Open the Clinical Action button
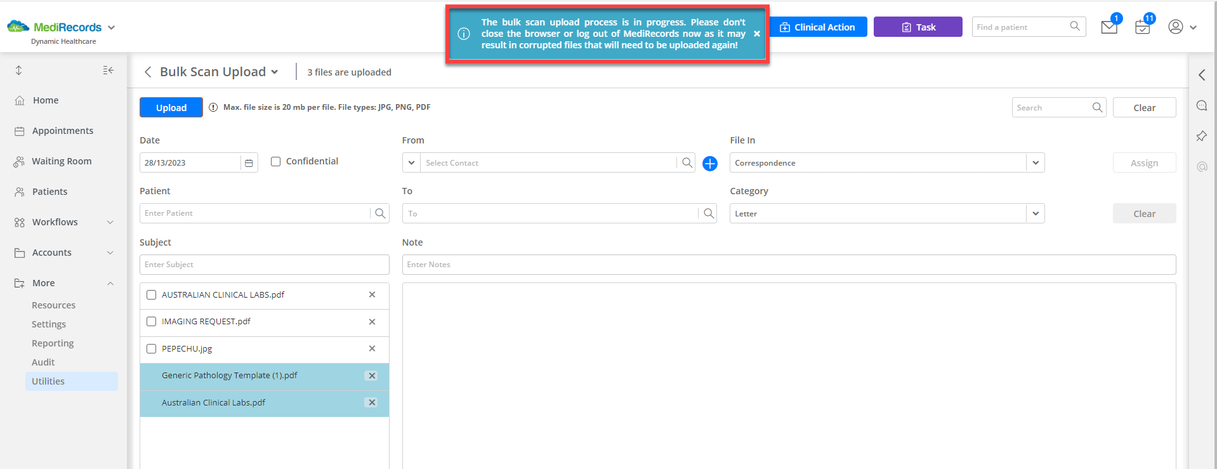The height and width of the screenshot is (469, 1217). point(817,27)
